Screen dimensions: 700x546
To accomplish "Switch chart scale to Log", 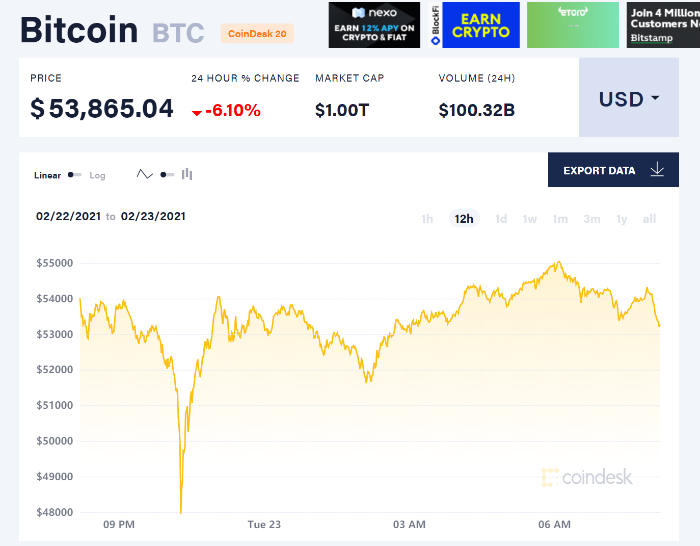I will (x=97, y=175).
